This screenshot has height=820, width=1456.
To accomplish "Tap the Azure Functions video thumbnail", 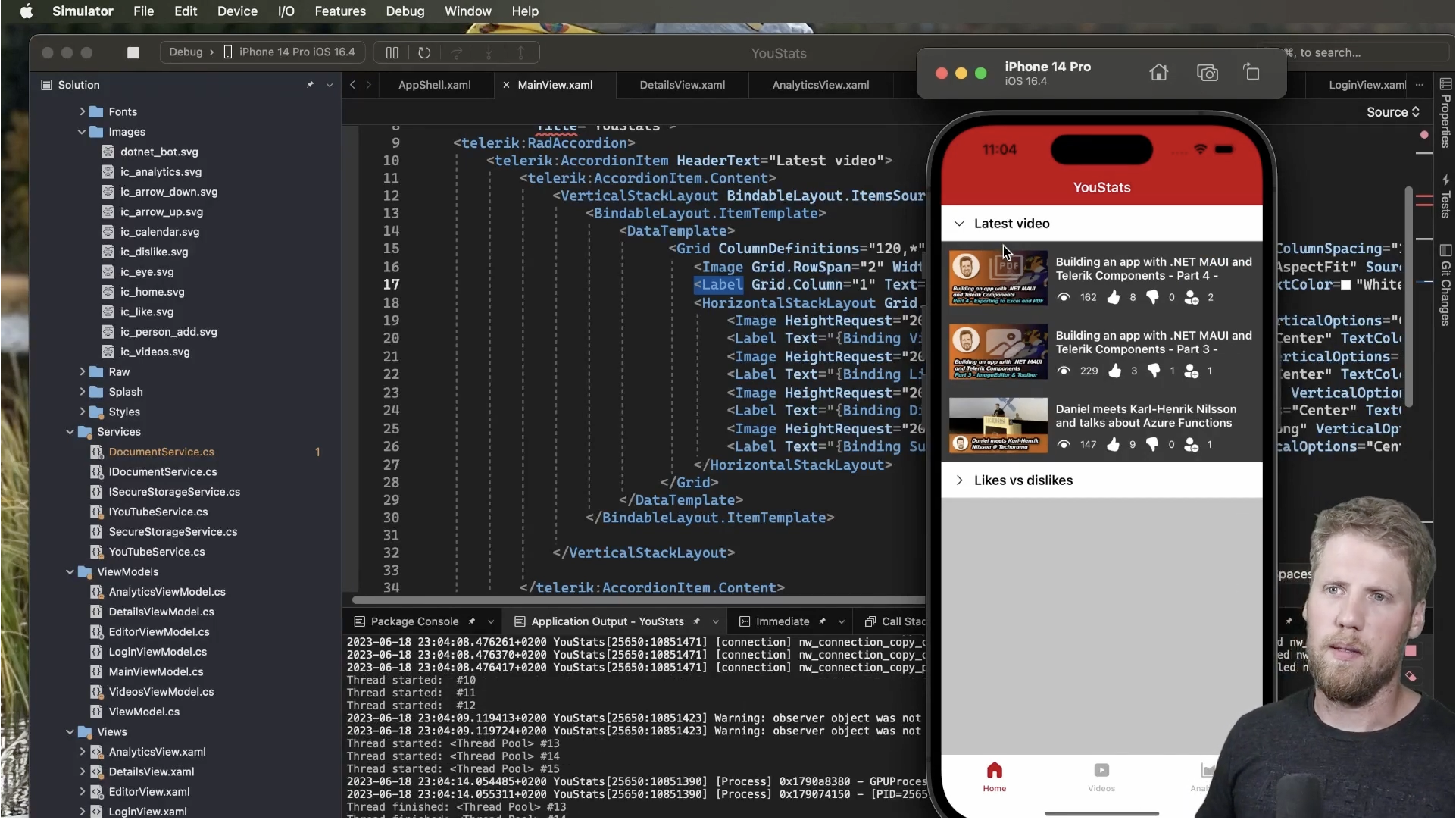I will (x=998, y=425).
